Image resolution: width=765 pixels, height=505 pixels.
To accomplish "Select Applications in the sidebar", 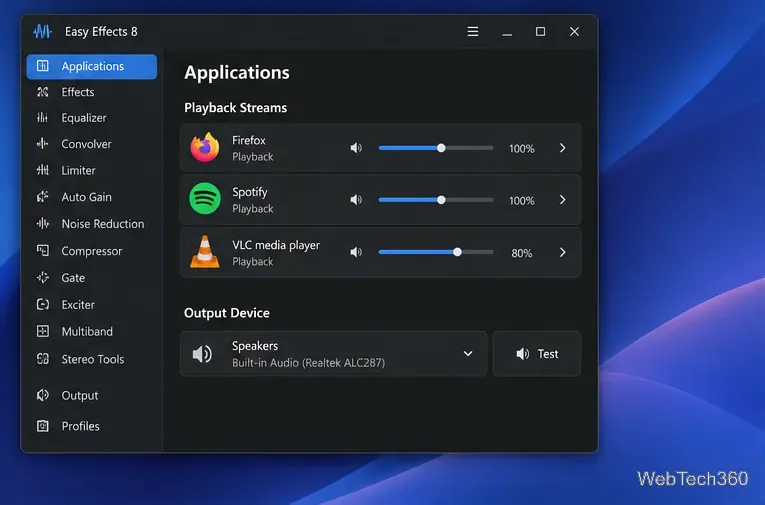I will pos(92,66).
